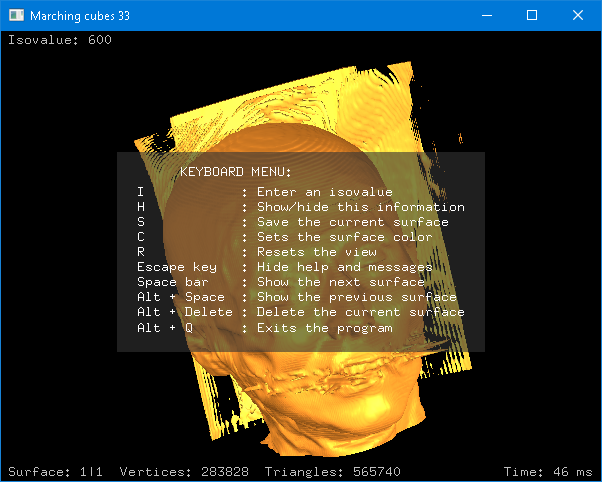Click the "Show the next surface" entry
The height and width of the screenshot is (482, 602).
pyautogui.click(x=340, y=282)
